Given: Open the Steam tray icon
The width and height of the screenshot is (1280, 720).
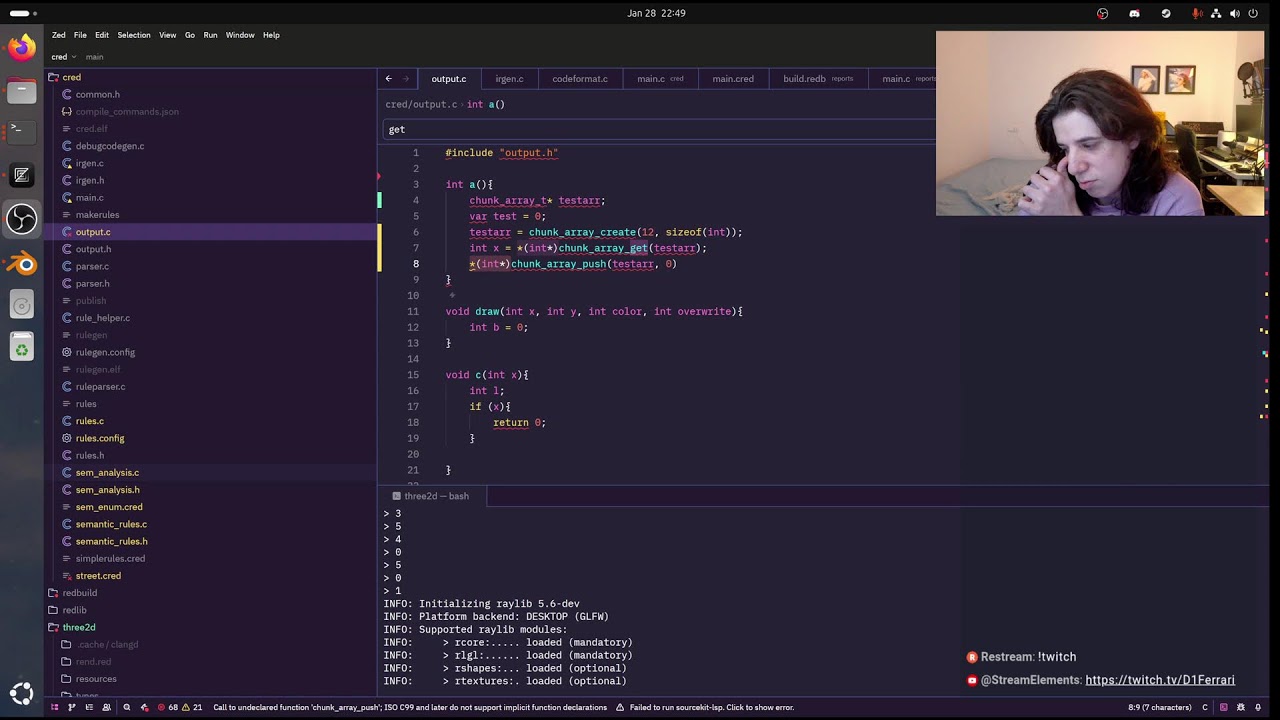Looking at the screenshot, I should [1166, 13].
